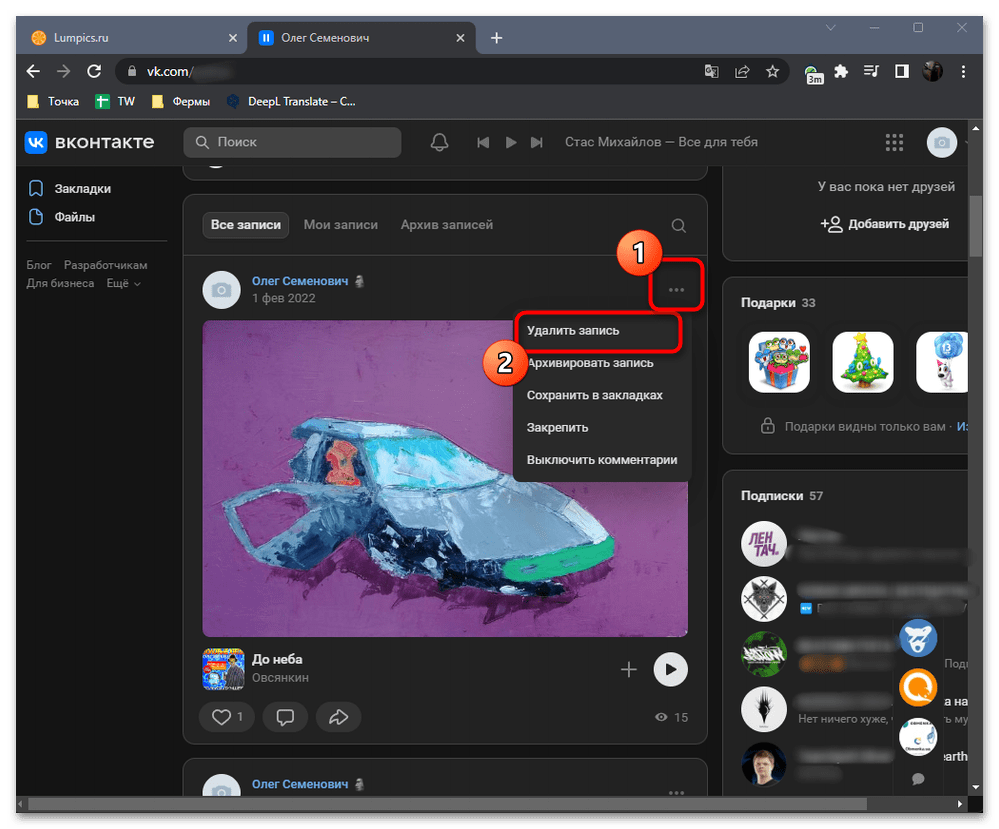Screen dimensions: 999x829
Task: Share the post with arrow icon
Action: (x=338, y=717)
